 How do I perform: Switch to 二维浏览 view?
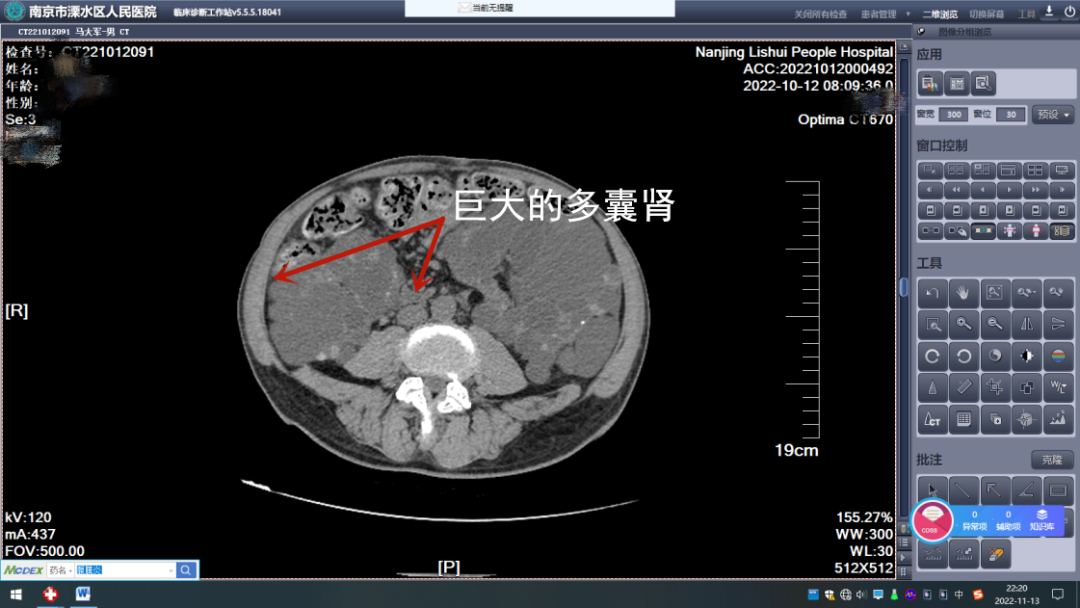click(x=939, y=14)
